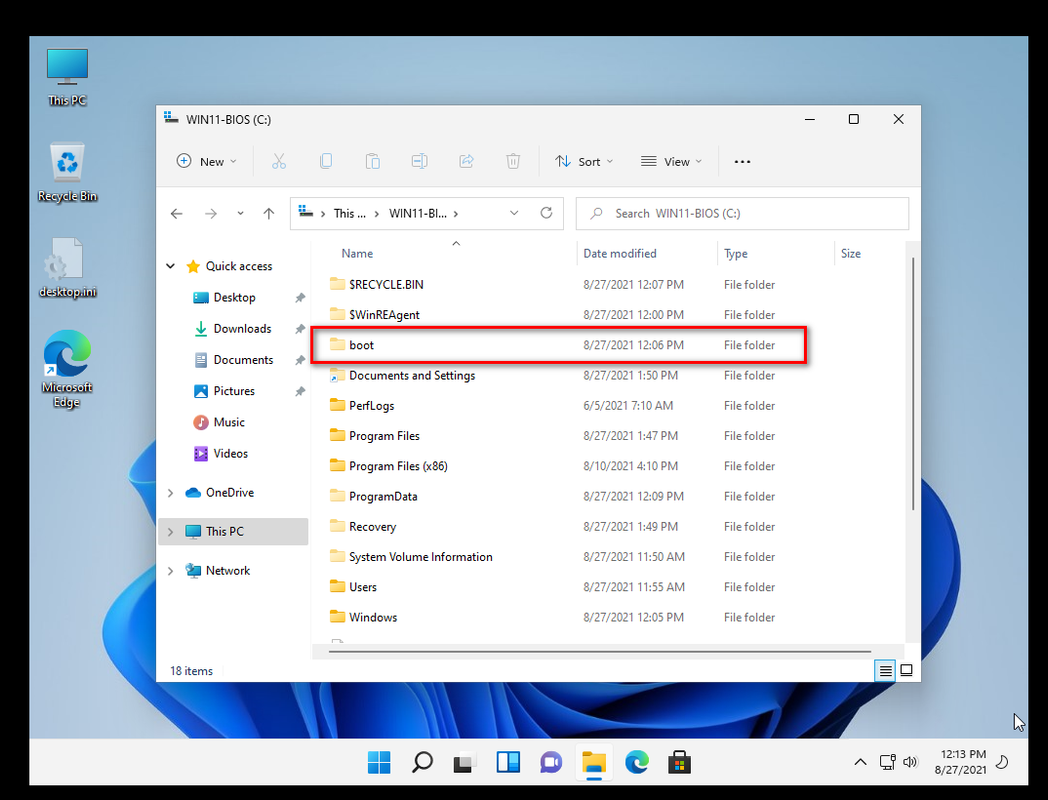Collapse the Quick access tree

point(170,266)
